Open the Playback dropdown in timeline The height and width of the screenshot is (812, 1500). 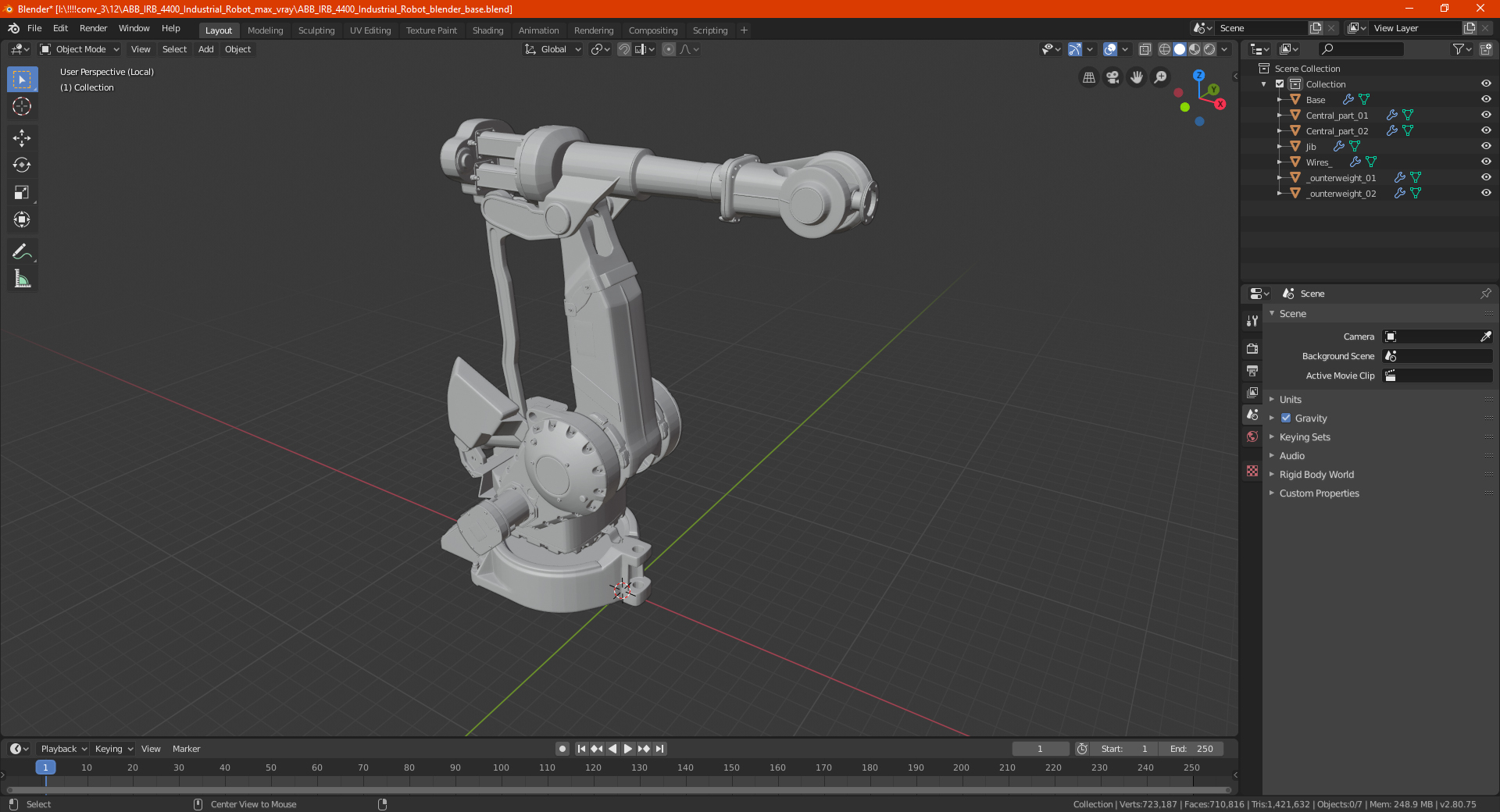[x=63, y=749]
